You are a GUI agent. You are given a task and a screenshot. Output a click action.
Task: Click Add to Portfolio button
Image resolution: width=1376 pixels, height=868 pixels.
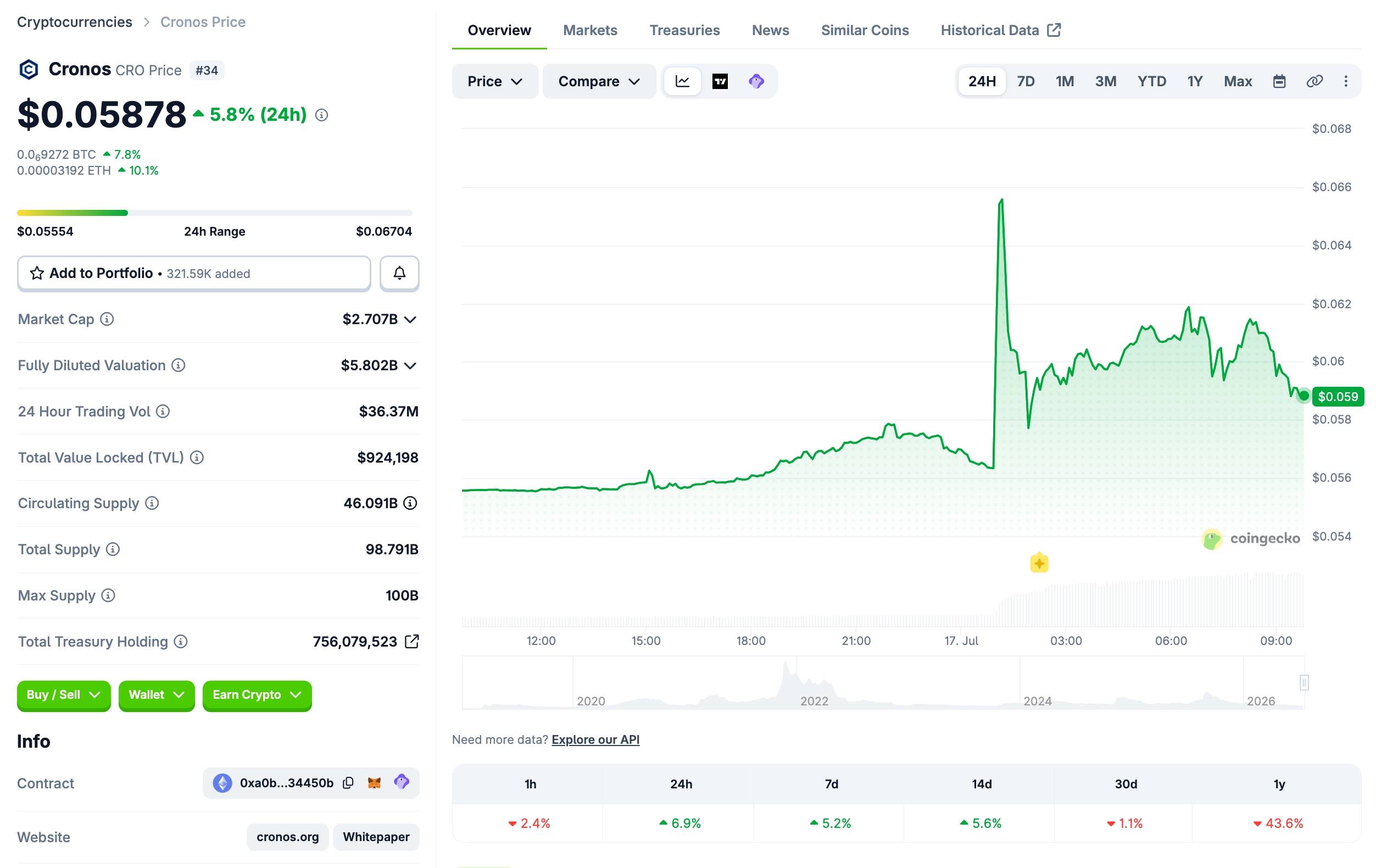194,273
